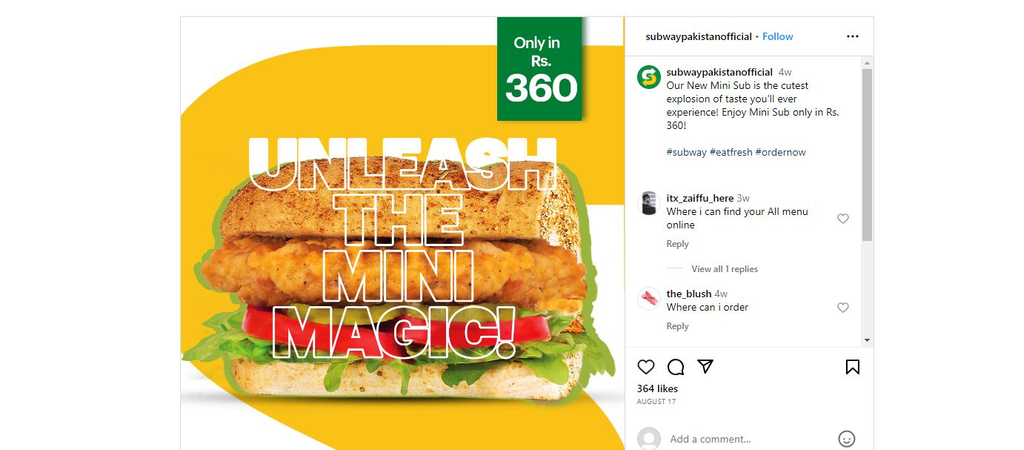Save the post with the bookmark icon
The width and height of the screenshot is (1024, 450).
852,367
